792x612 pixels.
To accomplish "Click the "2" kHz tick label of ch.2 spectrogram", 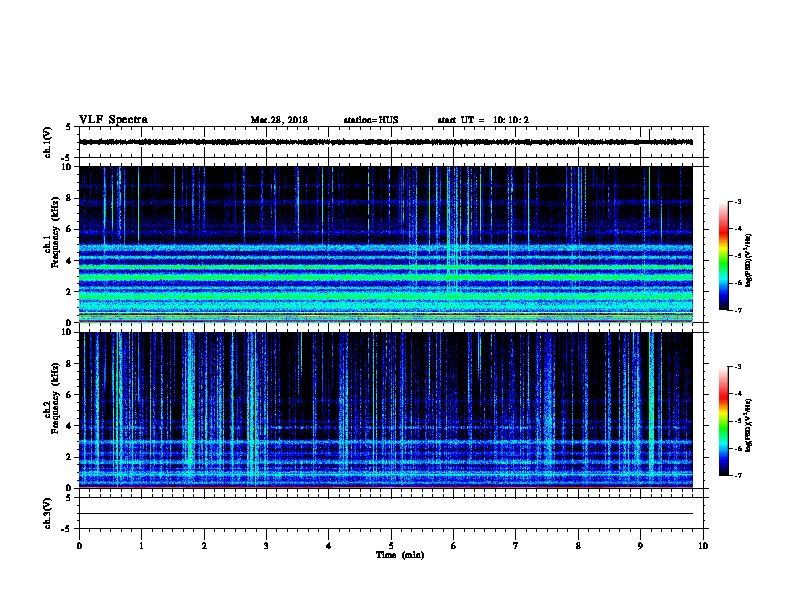I will pos(69,457).
